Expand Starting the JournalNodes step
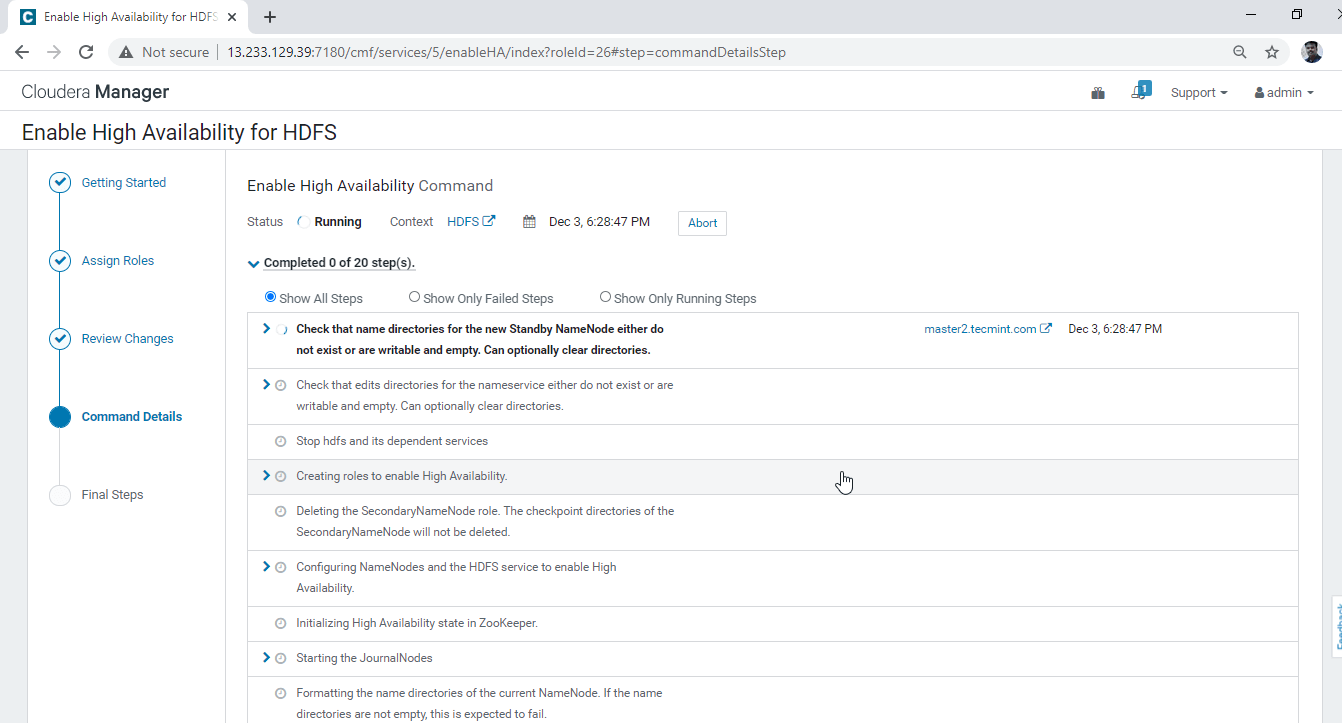 [x=266, y=657]
